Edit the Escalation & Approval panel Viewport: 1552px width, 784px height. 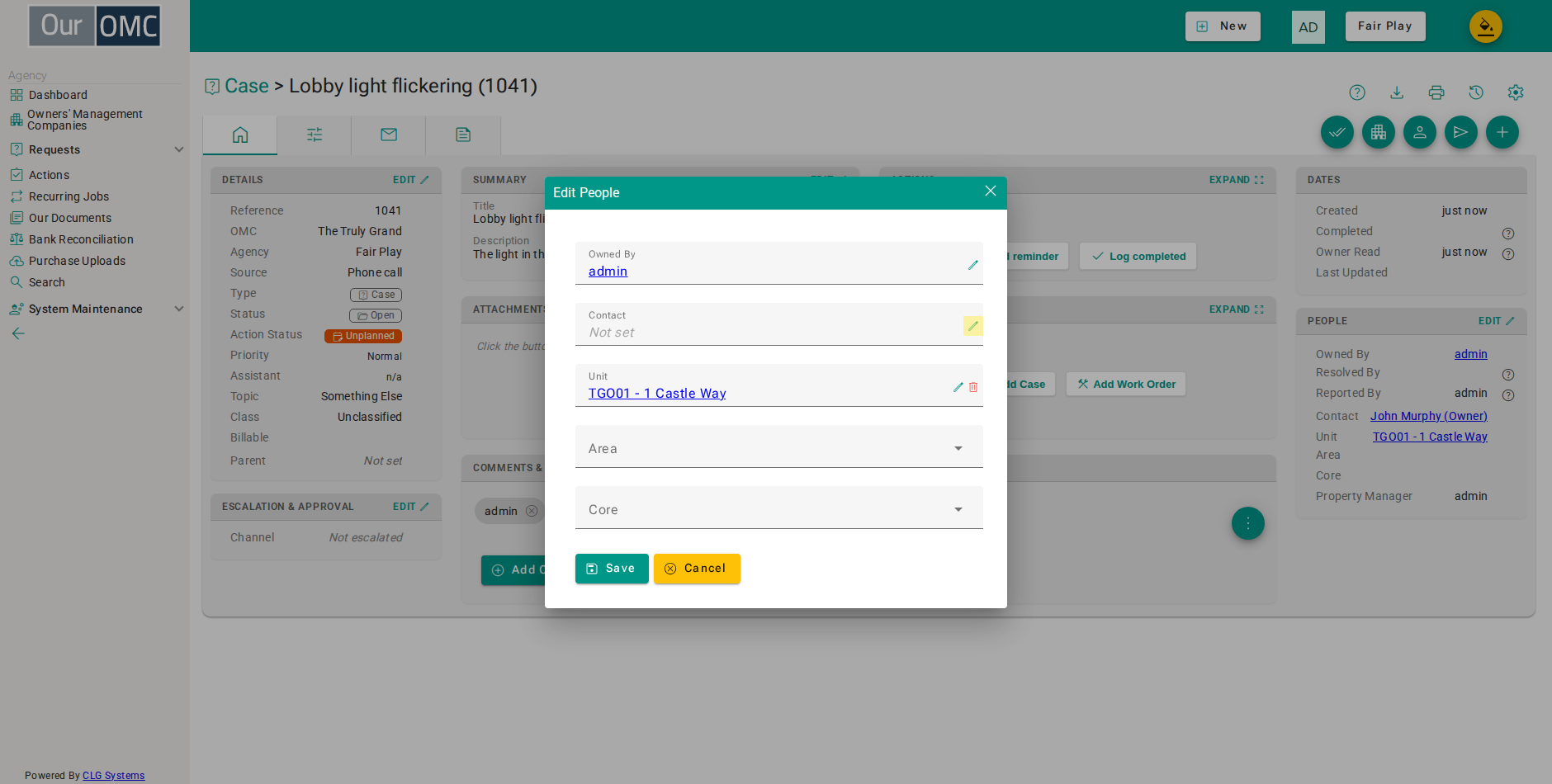410,507
